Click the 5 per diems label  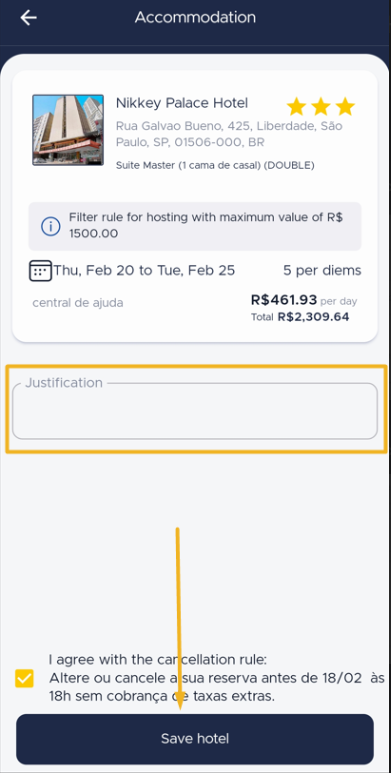(322, 271)
